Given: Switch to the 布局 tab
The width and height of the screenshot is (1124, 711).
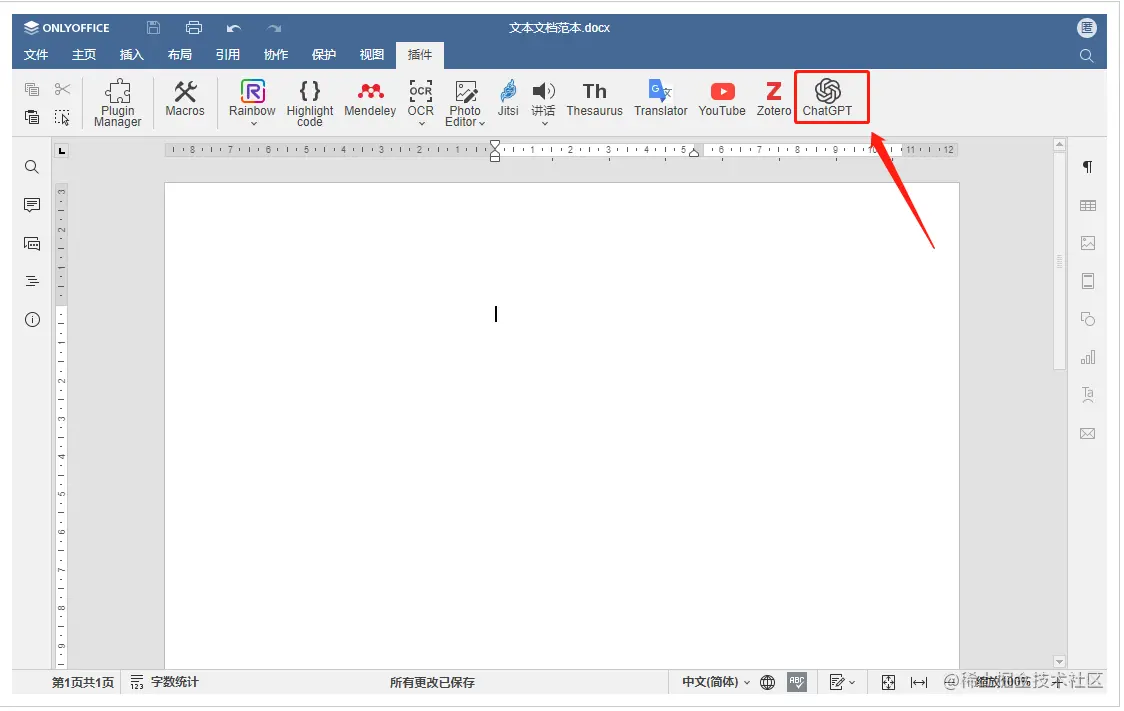Looking at the screenshot, I should point(179,55).
